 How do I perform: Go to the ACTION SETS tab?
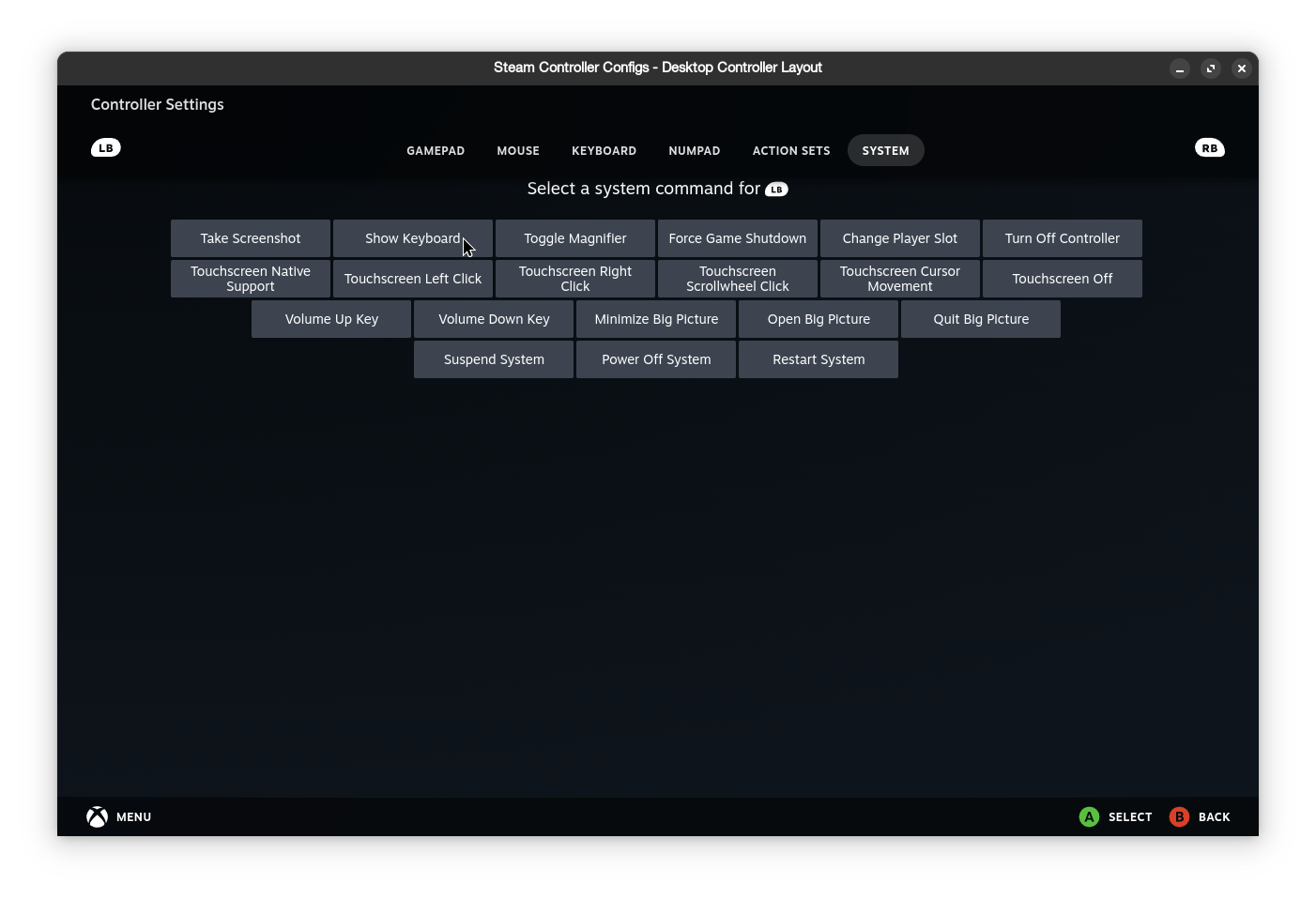coord(791,151)
